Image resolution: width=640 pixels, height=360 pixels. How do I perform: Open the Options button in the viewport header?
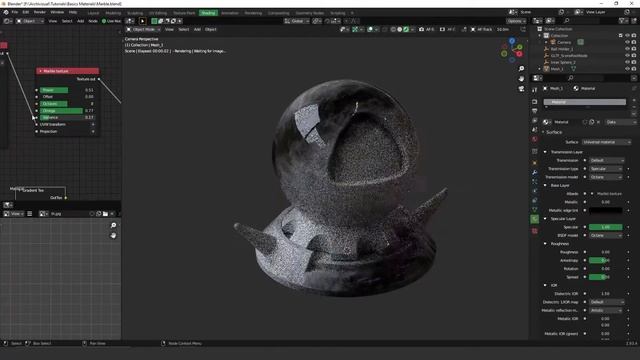(x=516, y=21)
